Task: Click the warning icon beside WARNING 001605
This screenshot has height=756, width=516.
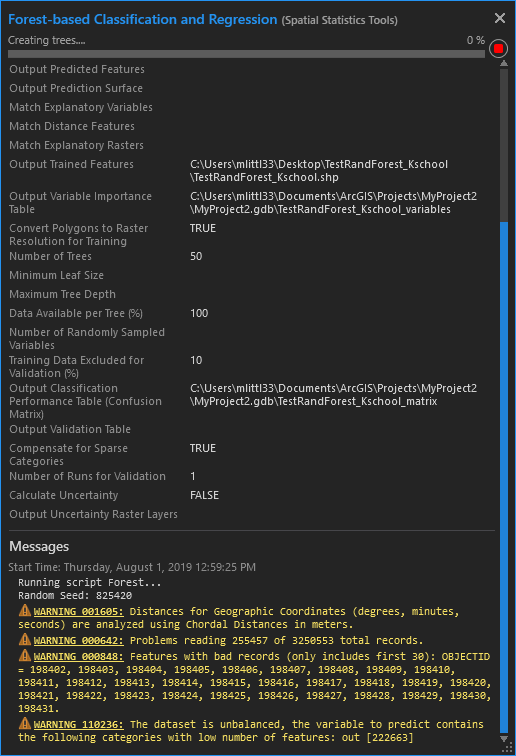Action: click(x=25, y=611)
